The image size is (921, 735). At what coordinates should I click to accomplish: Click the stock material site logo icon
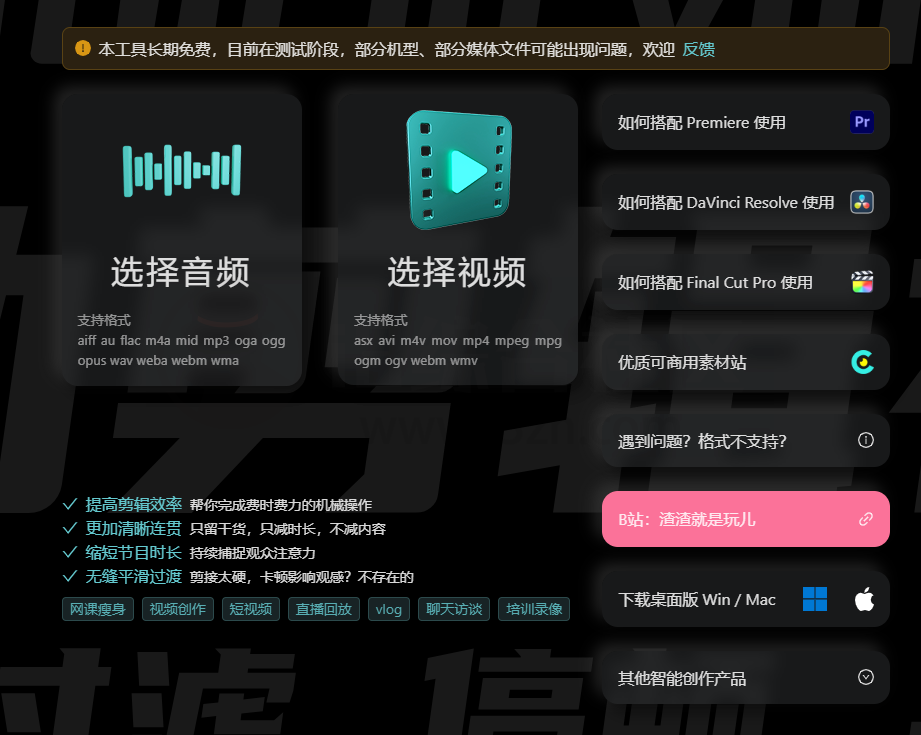tap(862, 362)
